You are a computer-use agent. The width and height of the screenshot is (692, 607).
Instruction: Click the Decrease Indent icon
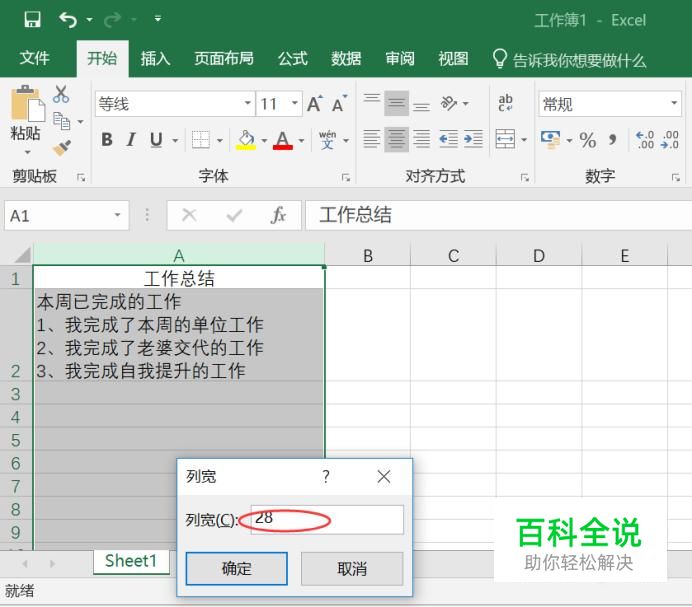click(x=448, y=139)
